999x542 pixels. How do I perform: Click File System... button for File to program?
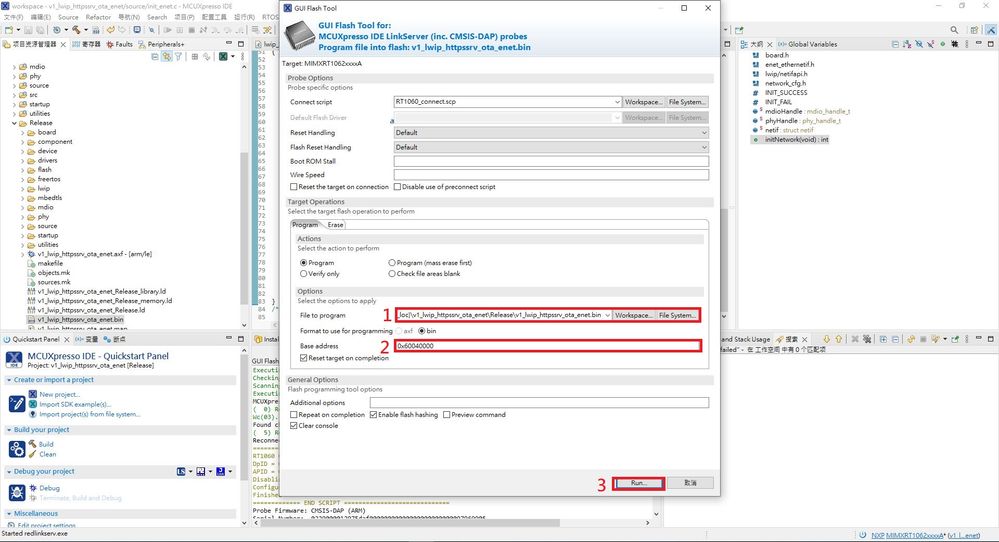click(x=677, y=315)
